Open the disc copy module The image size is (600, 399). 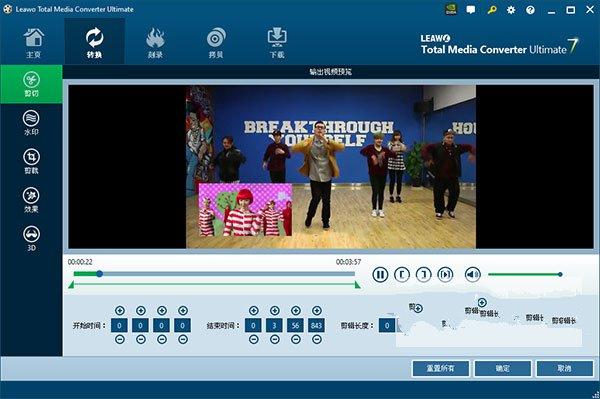pyautogui.click(x=216, y=43)
